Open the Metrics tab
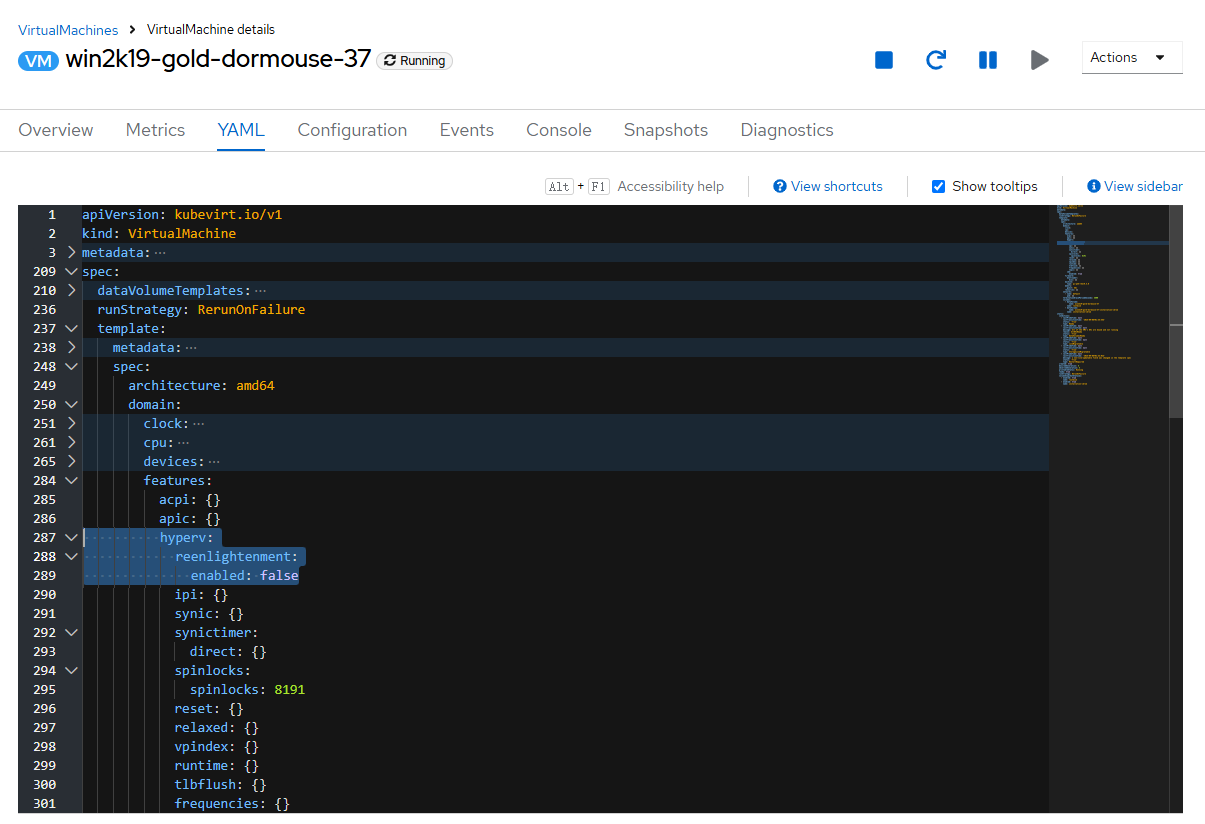Image resolution: width=1205 pixels, height=824 pixels. (x=155, y=130)
